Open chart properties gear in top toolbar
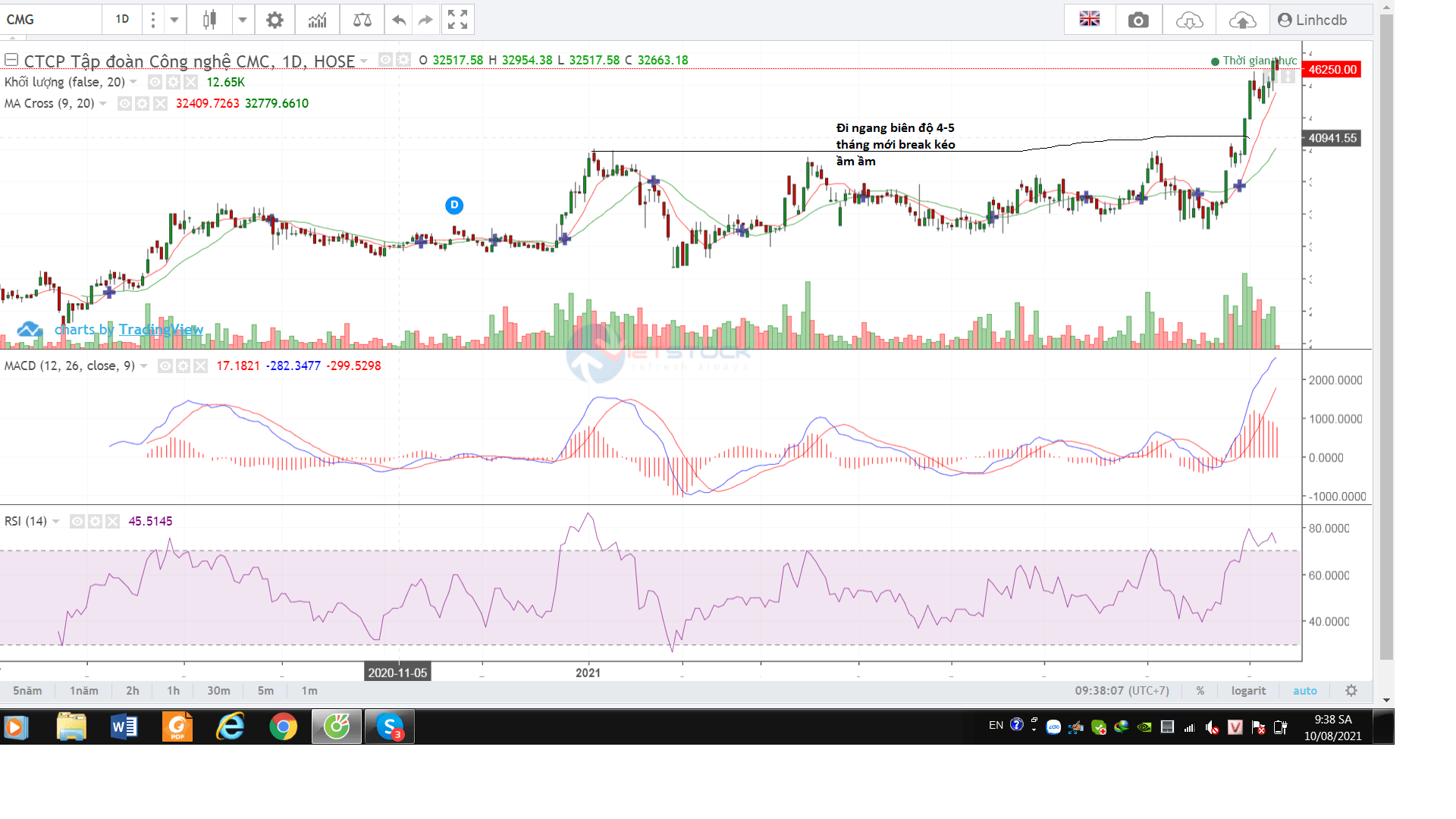 275,20
